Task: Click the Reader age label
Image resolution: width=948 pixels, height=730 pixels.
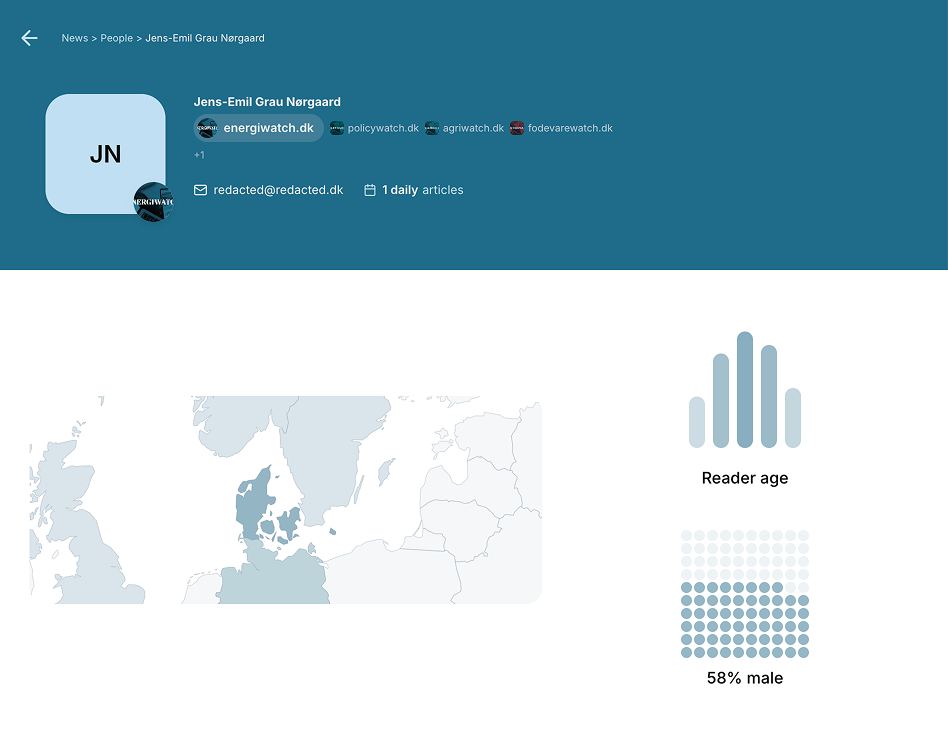Action: (745, 478)
